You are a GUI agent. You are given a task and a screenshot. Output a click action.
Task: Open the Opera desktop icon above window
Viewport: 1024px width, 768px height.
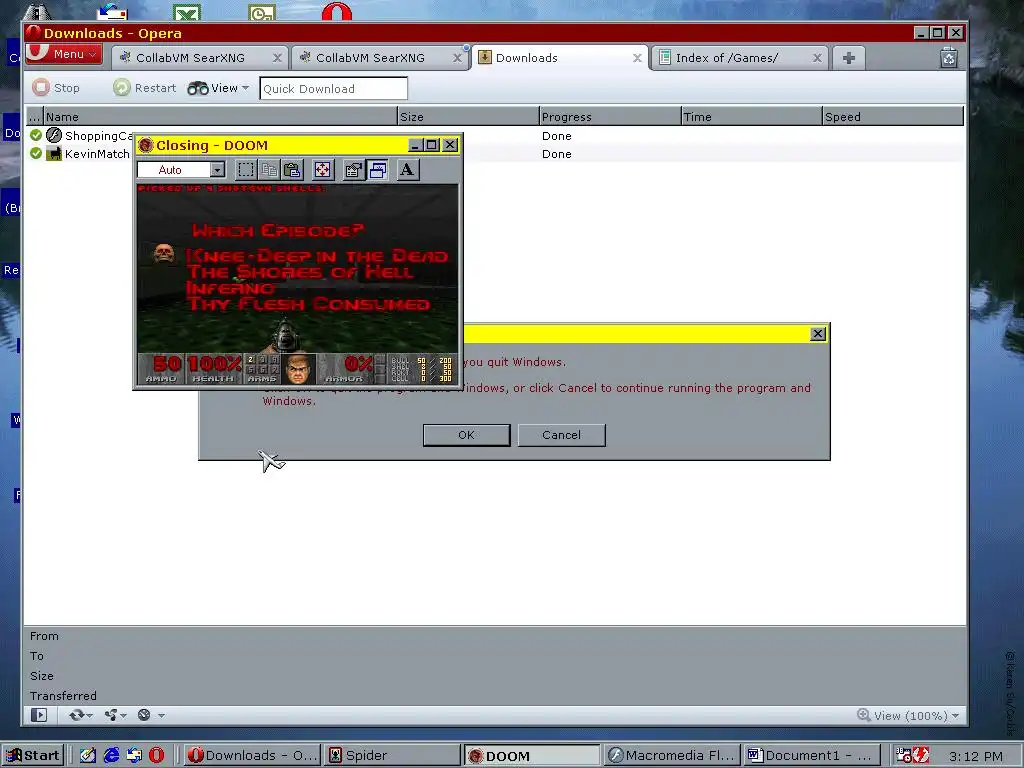[x=336, y=11]
